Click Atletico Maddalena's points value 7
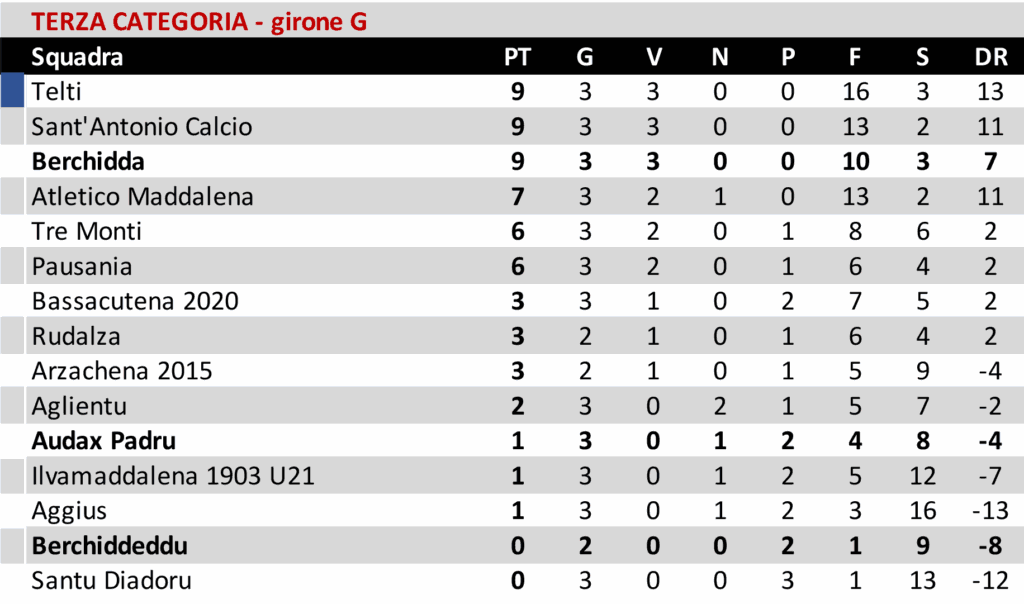The image size is (1024, 604). click(517, 197)
